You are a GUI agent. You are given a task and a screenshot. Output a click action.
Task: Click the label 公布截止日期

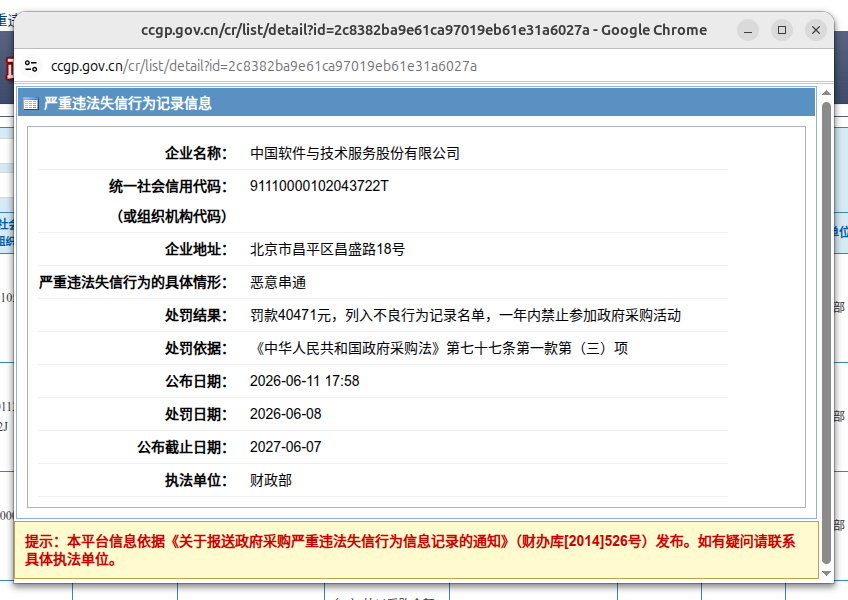pos(182,447)
